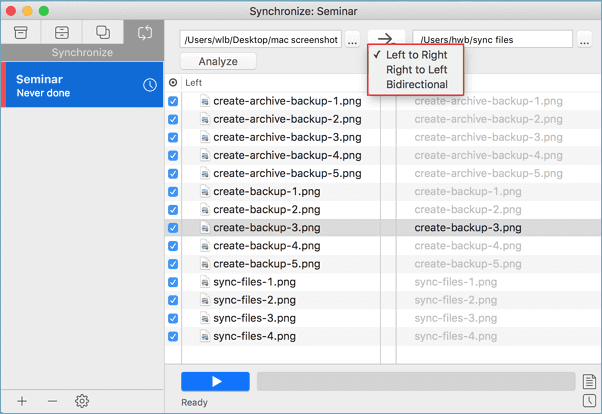Browse for left source folder path
602x414 pixels.
coord(352,40)
